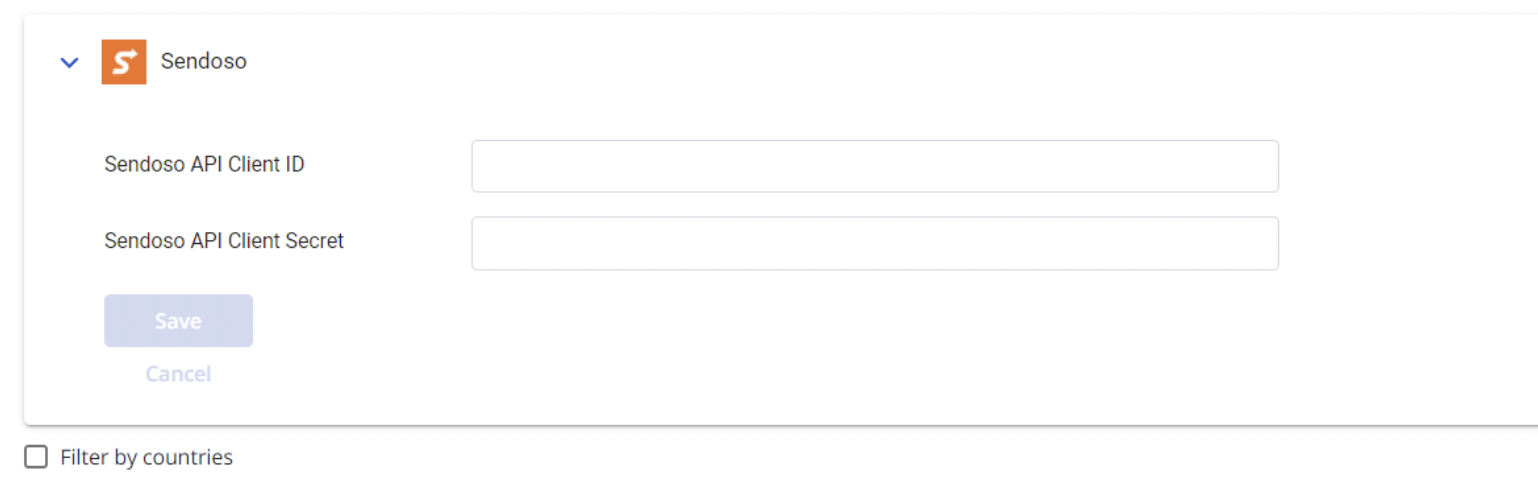Select the white S arrow logo
1538x484 pixels.
[x=124, y=62]
